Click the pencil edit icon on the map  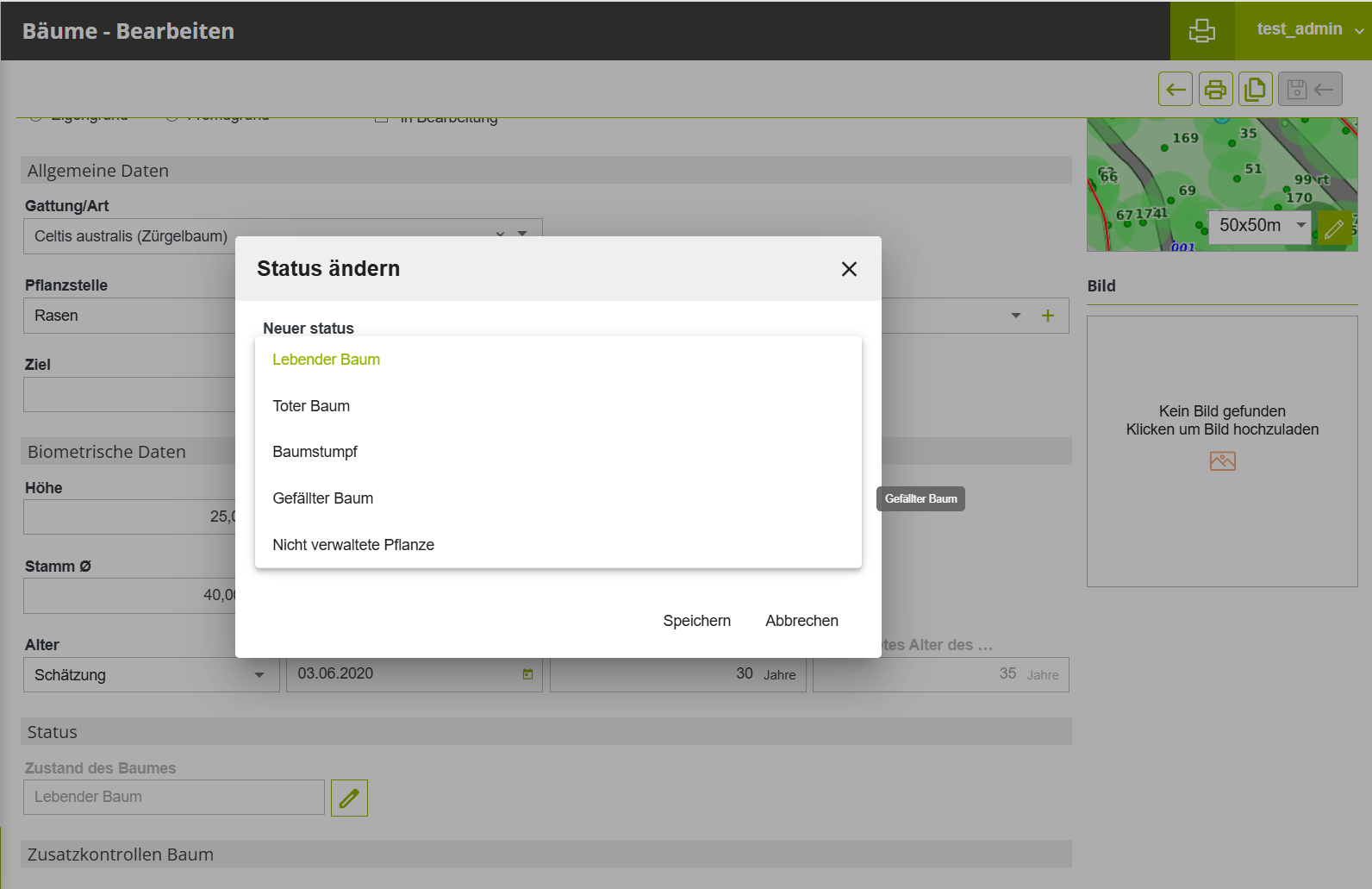1334,229
